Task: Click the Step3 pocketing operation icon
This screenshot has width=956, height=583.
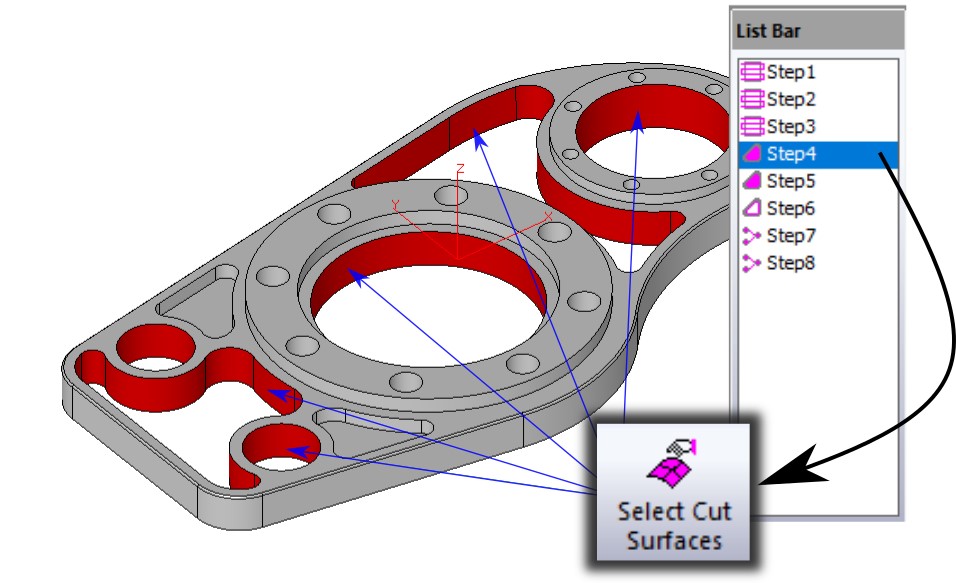Action: (752, 126)
